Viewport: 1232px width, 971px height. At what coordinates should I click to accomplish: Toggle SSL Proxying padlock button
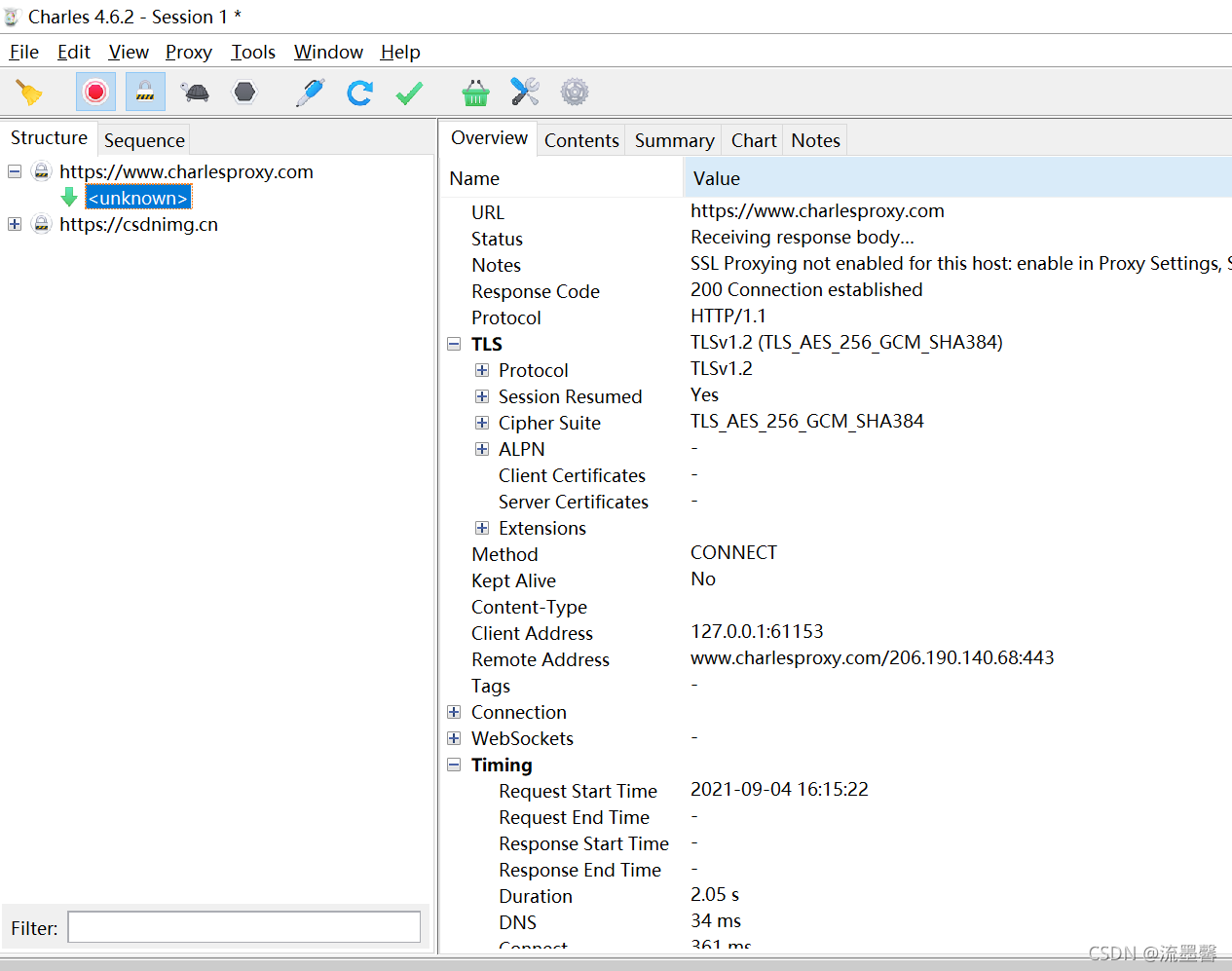[145, 93]
